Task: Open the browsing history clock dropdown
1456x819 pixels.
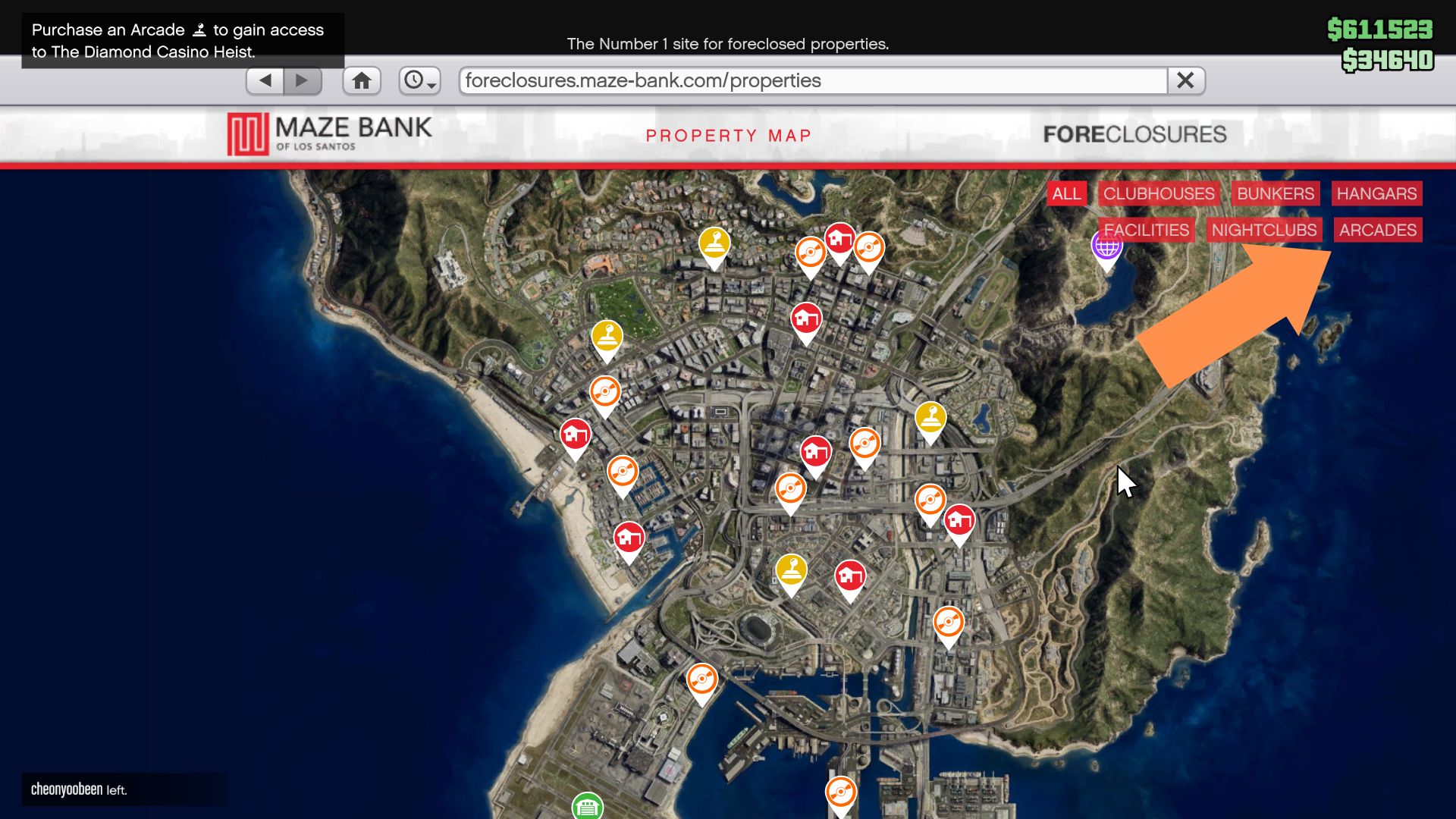Action: click(x=420, y=80)
